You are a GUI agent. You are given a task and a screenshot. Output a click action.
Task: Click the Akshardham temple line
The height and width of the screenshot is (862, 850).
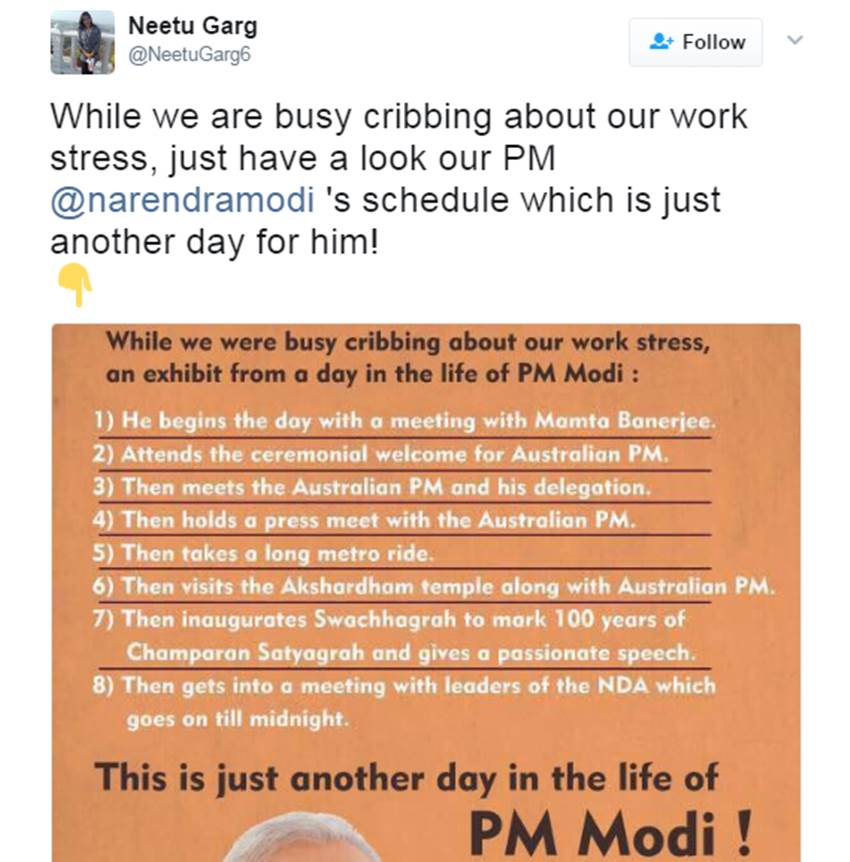(x=435, y=586)
